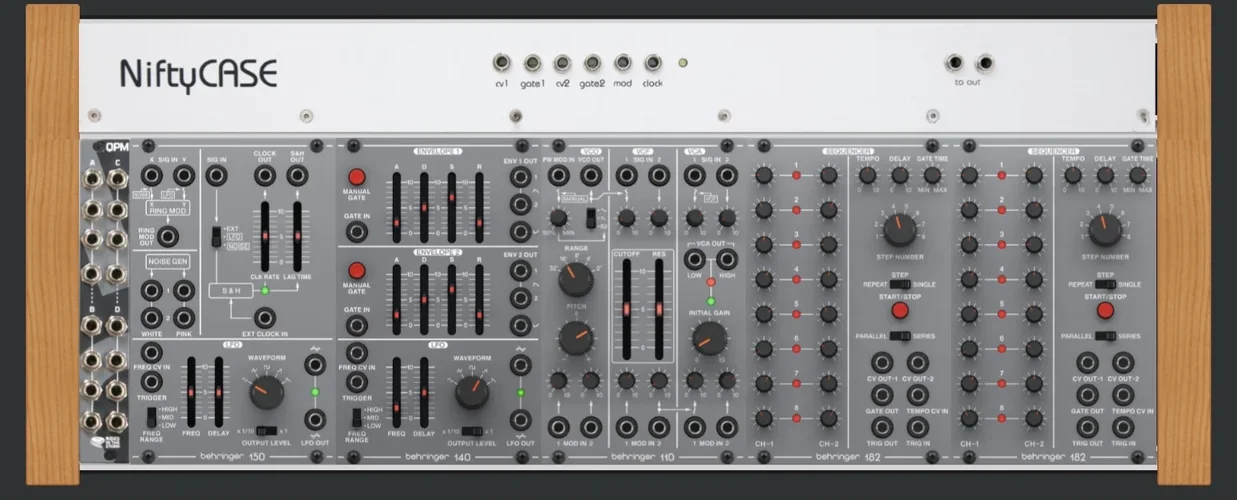Click the gate1 jack on NiftyCASE

pos(533,63)
